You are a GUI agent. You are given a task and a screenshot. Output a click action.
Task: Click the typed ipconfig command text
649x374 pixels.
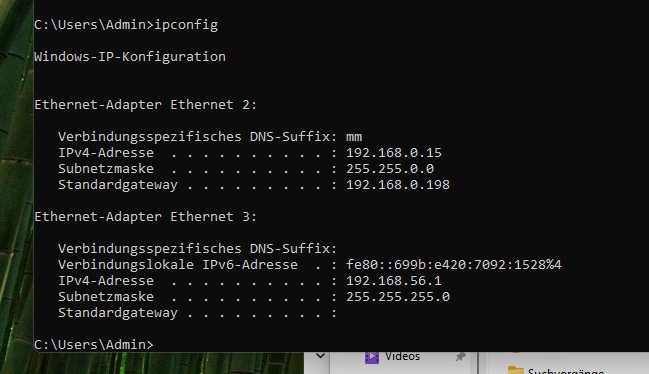[186, 25]
